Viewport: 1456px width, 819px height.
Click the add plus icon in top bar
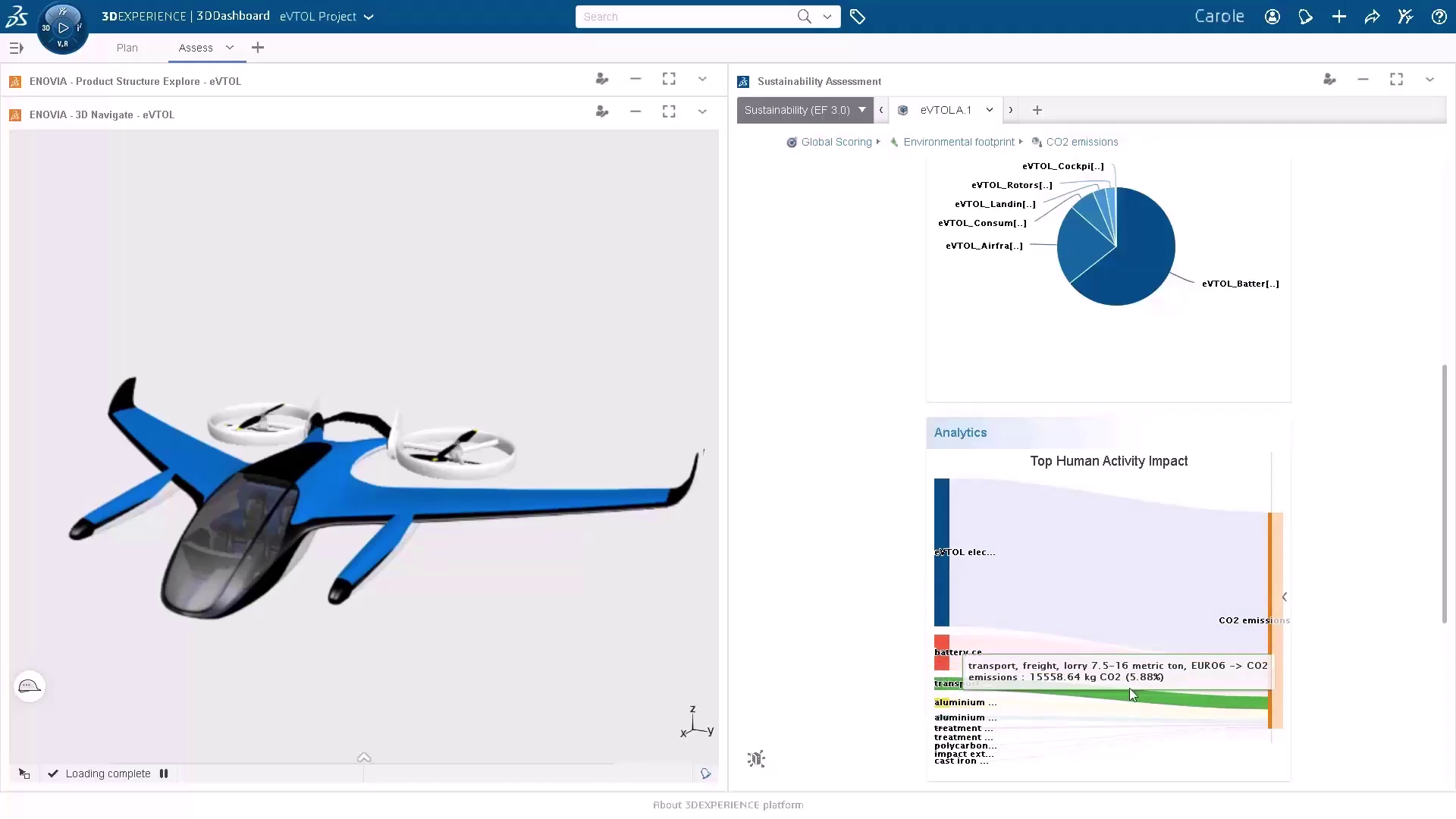tap(1339, 17)
